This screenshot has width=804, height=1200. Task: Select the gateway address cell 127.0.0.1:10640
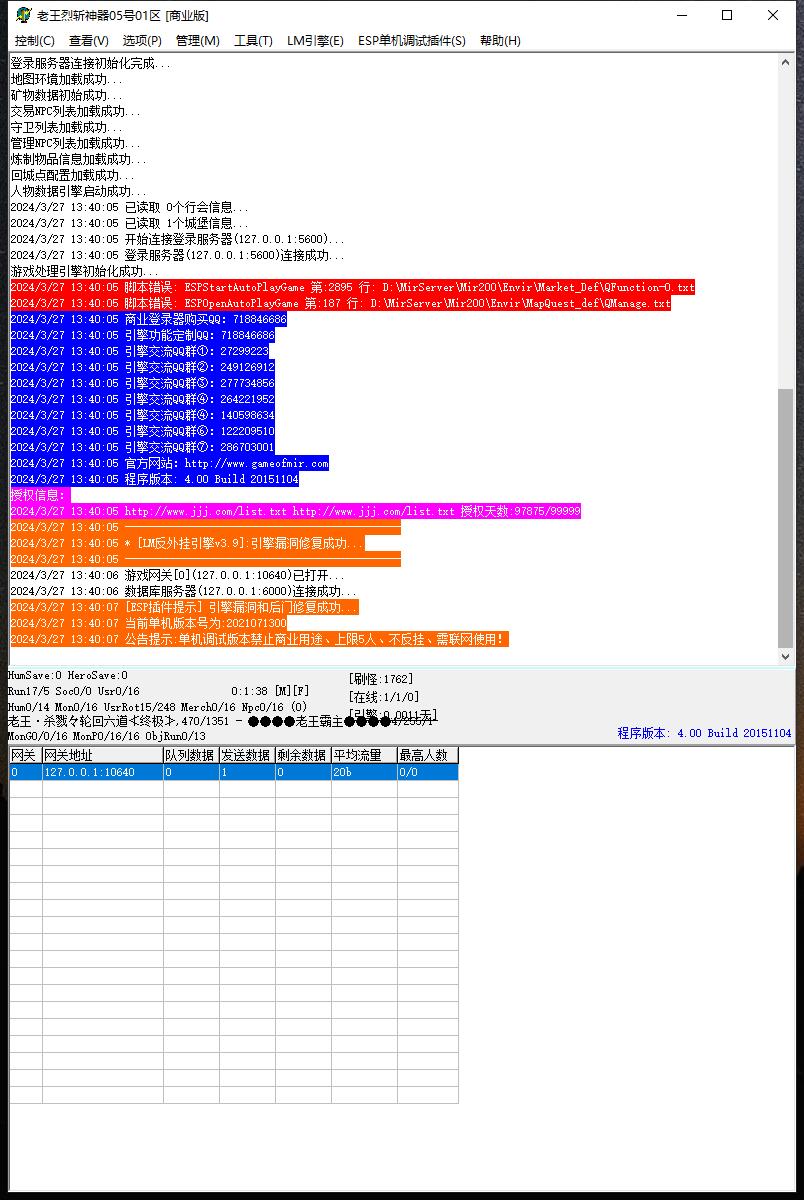[x=103, y=772]
